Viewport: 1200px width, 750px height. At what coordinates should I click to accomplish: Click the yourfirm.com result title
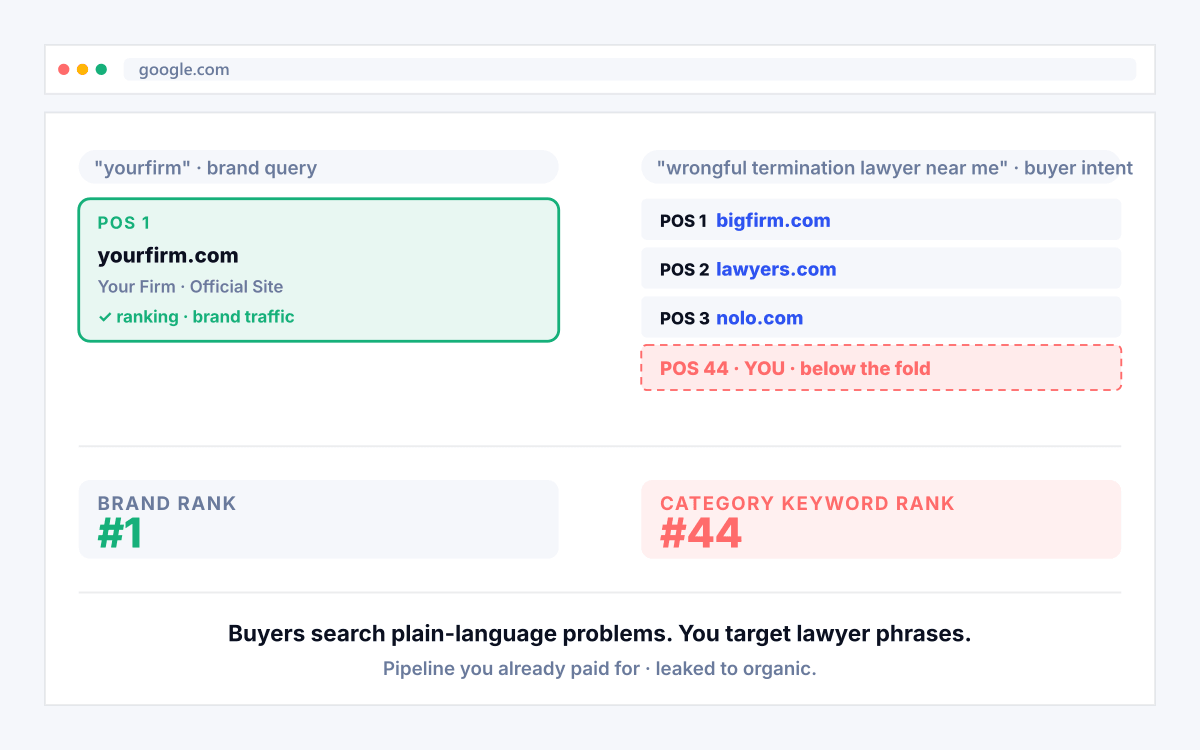click(x=168, y=255)
